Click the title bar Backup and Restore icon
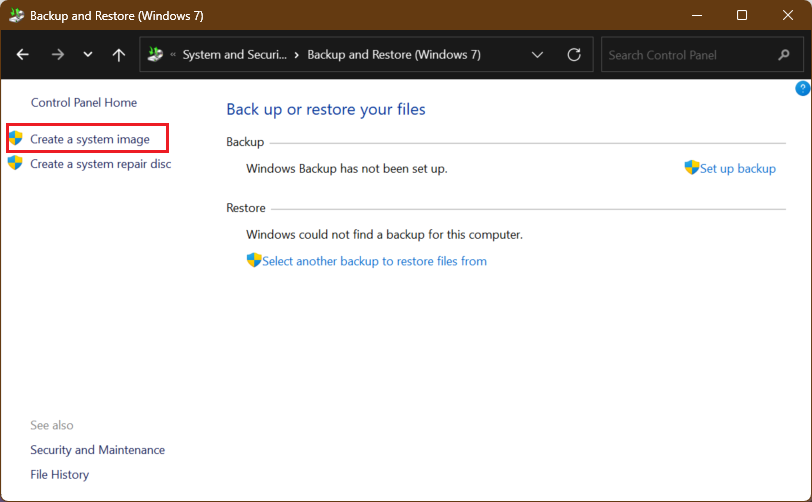This screenshot has width=812, height=502. (x=16, y=15)
